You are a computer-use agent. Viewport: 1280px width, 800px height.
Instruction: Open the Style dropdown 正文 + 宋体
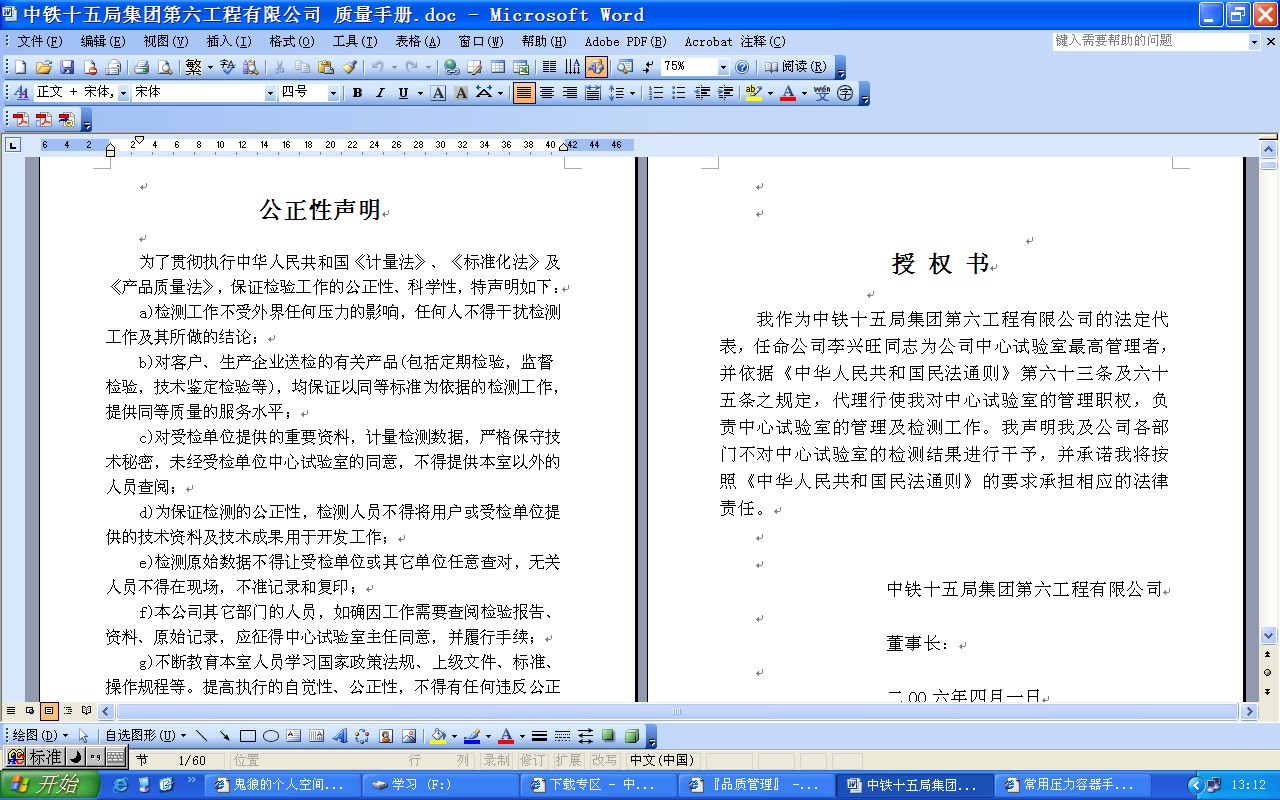coord(124,93)
